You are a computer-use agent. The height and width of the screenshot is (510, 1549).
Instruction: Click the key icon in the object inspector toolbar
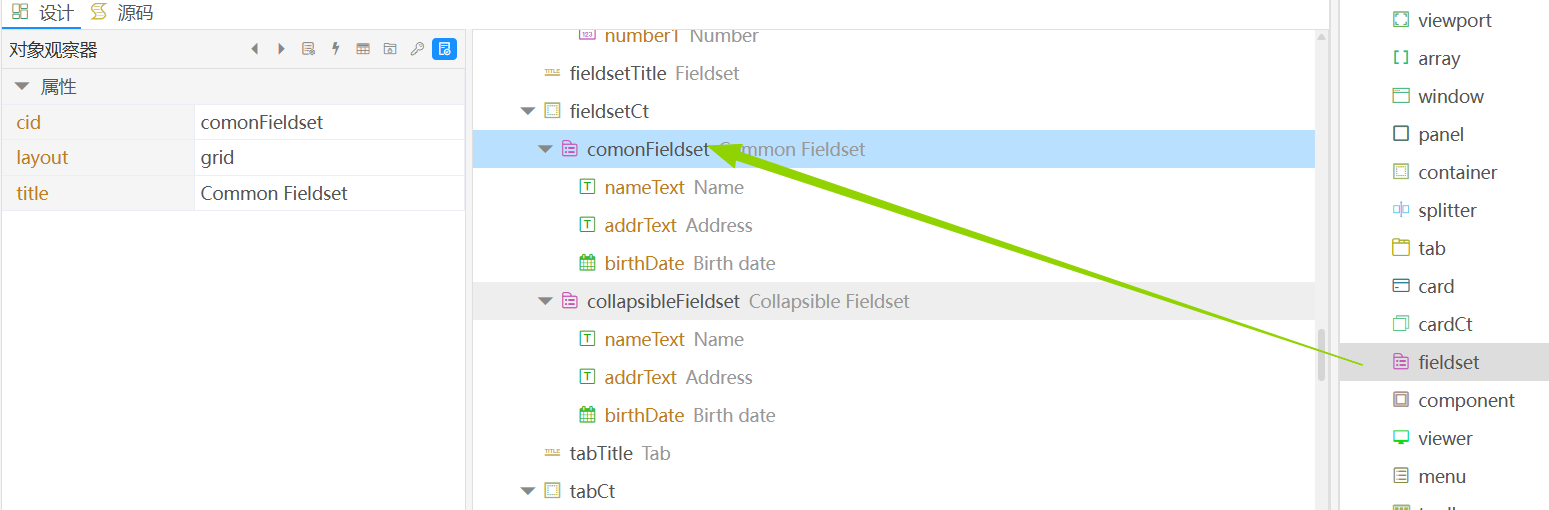(x=417, y=49)
